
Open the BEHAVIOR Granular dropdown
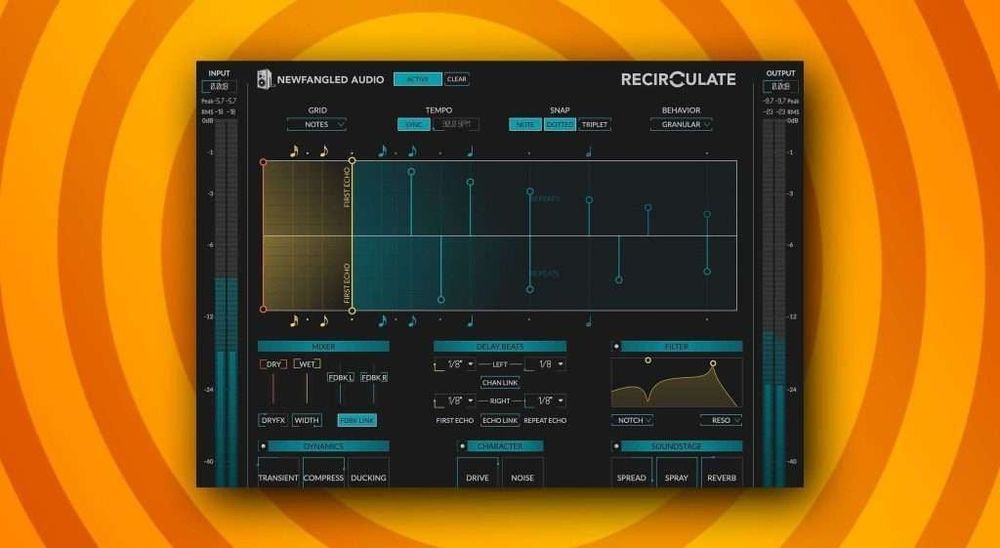click(681, 124)
